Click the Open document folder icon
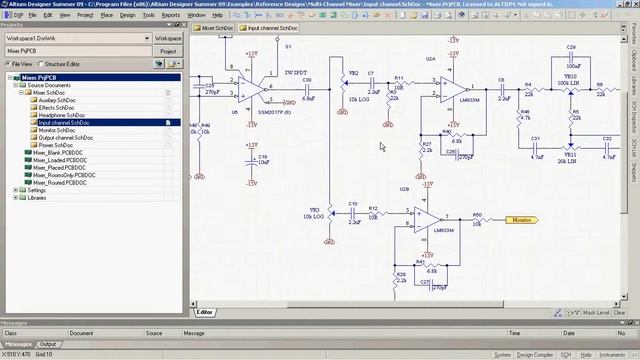 pos(413,15)
